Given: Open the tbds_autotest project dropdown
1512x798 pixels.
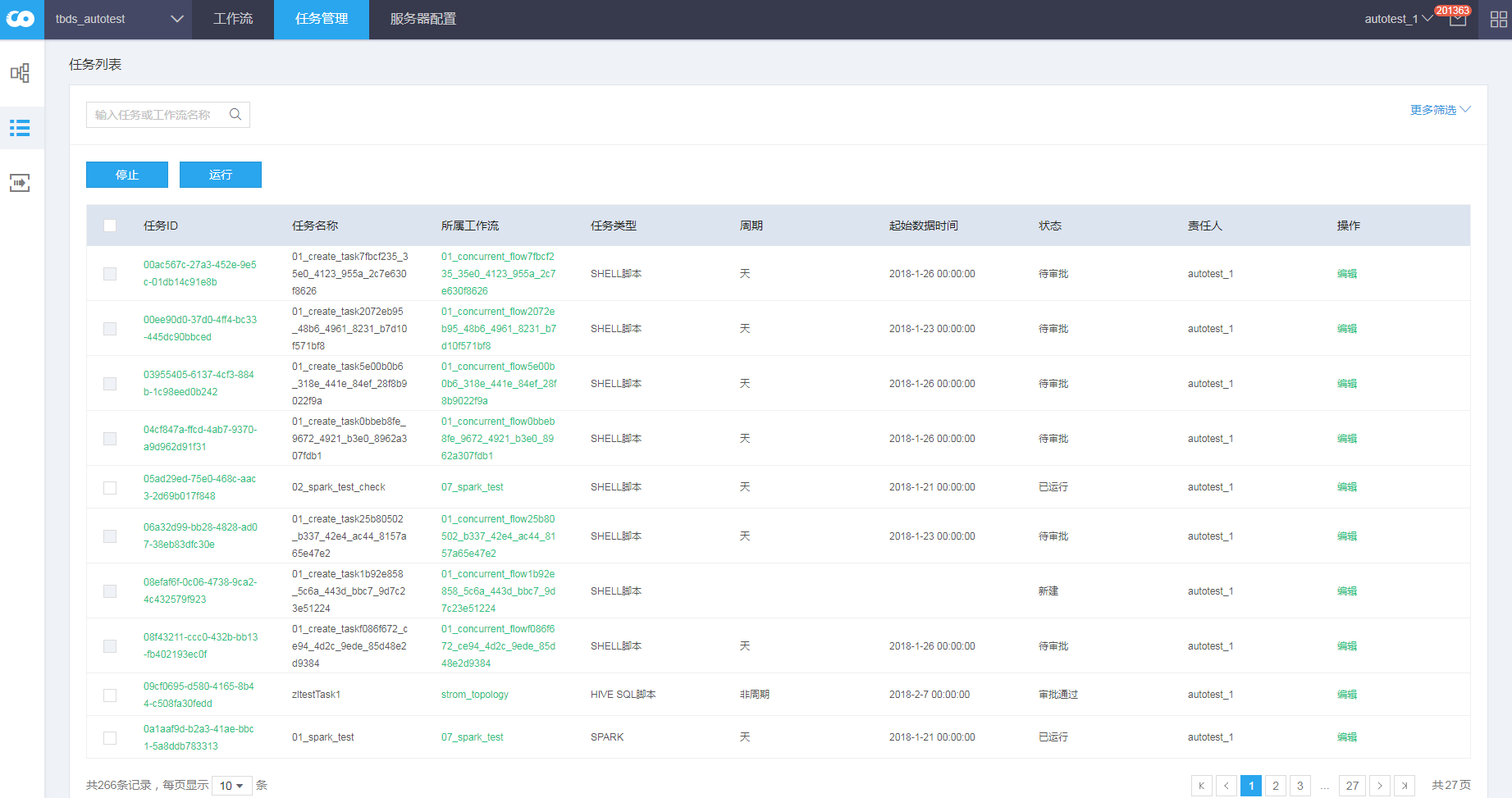Looking at the screenshot, I should 119,19.
